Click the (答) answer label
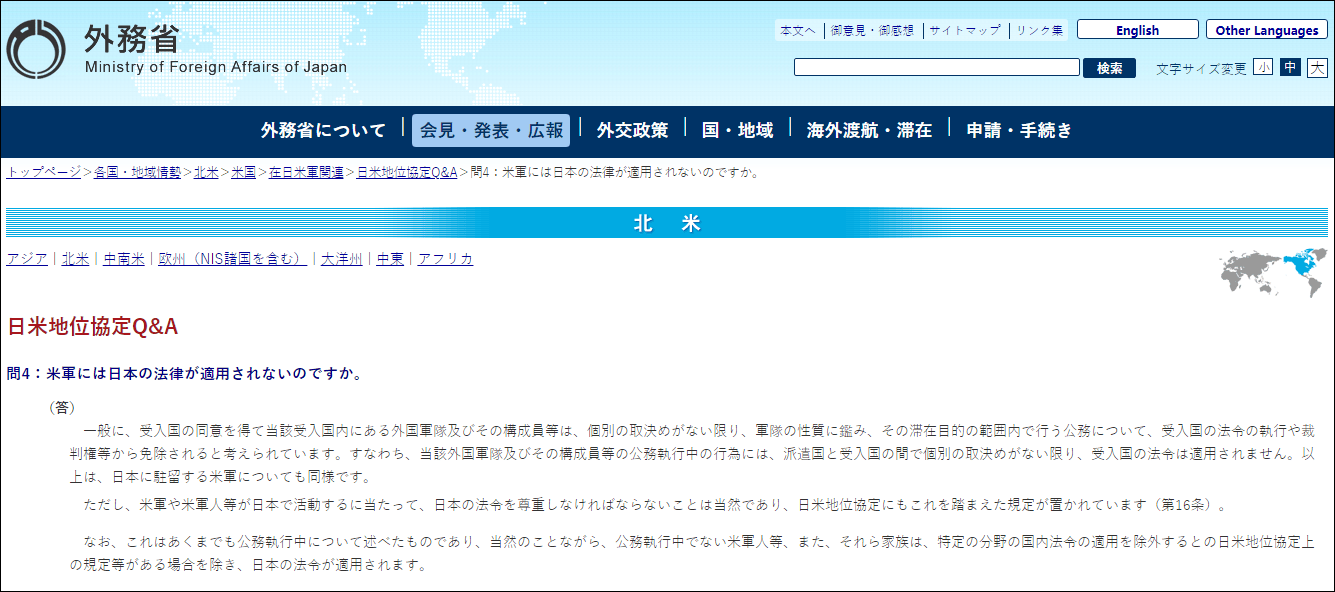Image resolution: width=1335 pixels, height=592 pixels. pos(62,408)
